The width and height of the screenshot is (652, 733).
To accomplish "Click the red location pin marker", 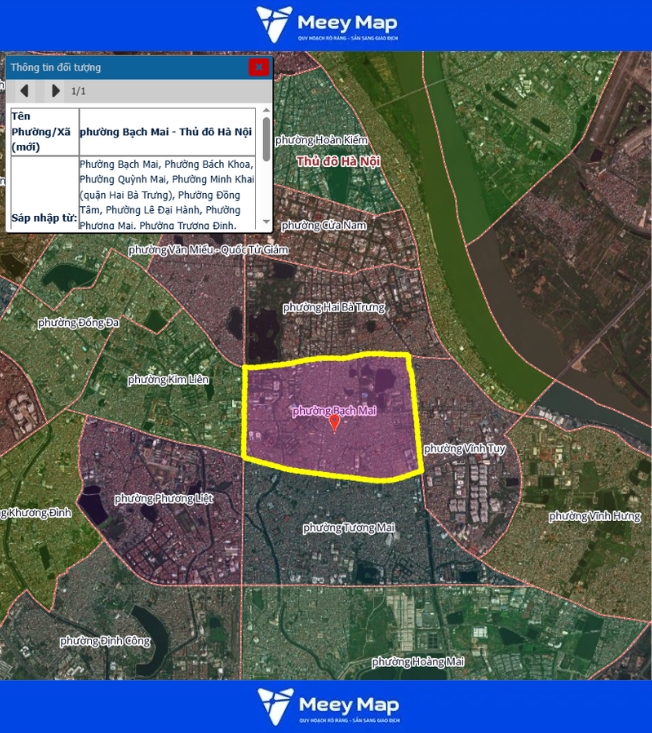I will (x=334, y=424).
